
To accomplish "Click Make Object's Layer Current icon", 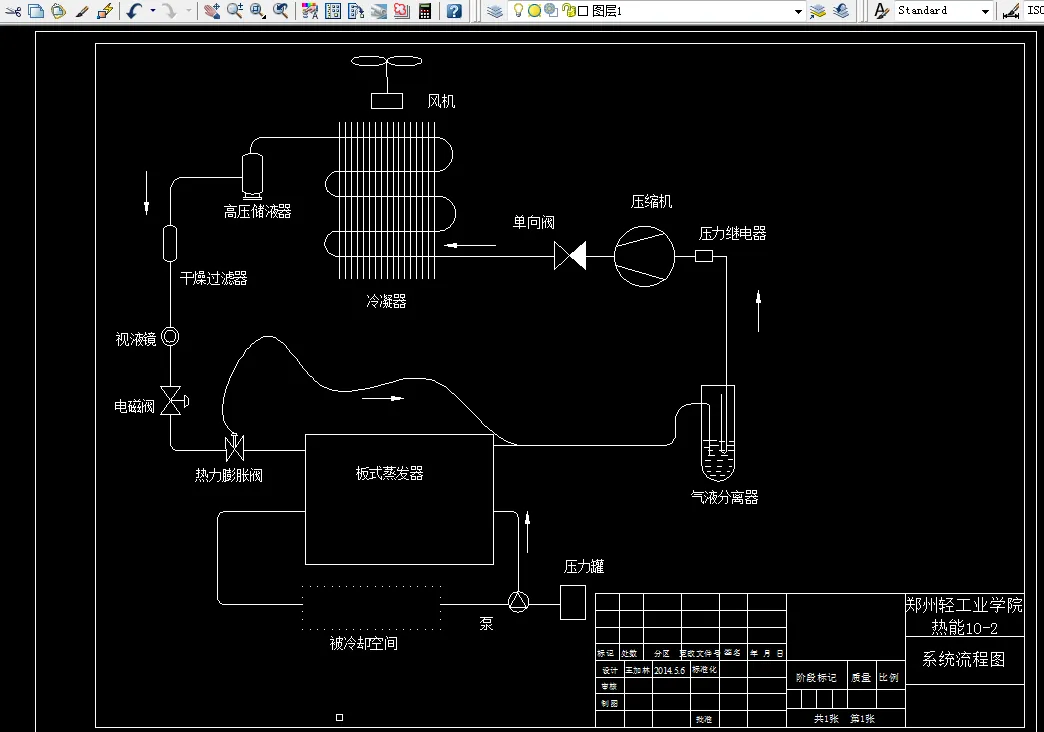I will coord(818,11).
